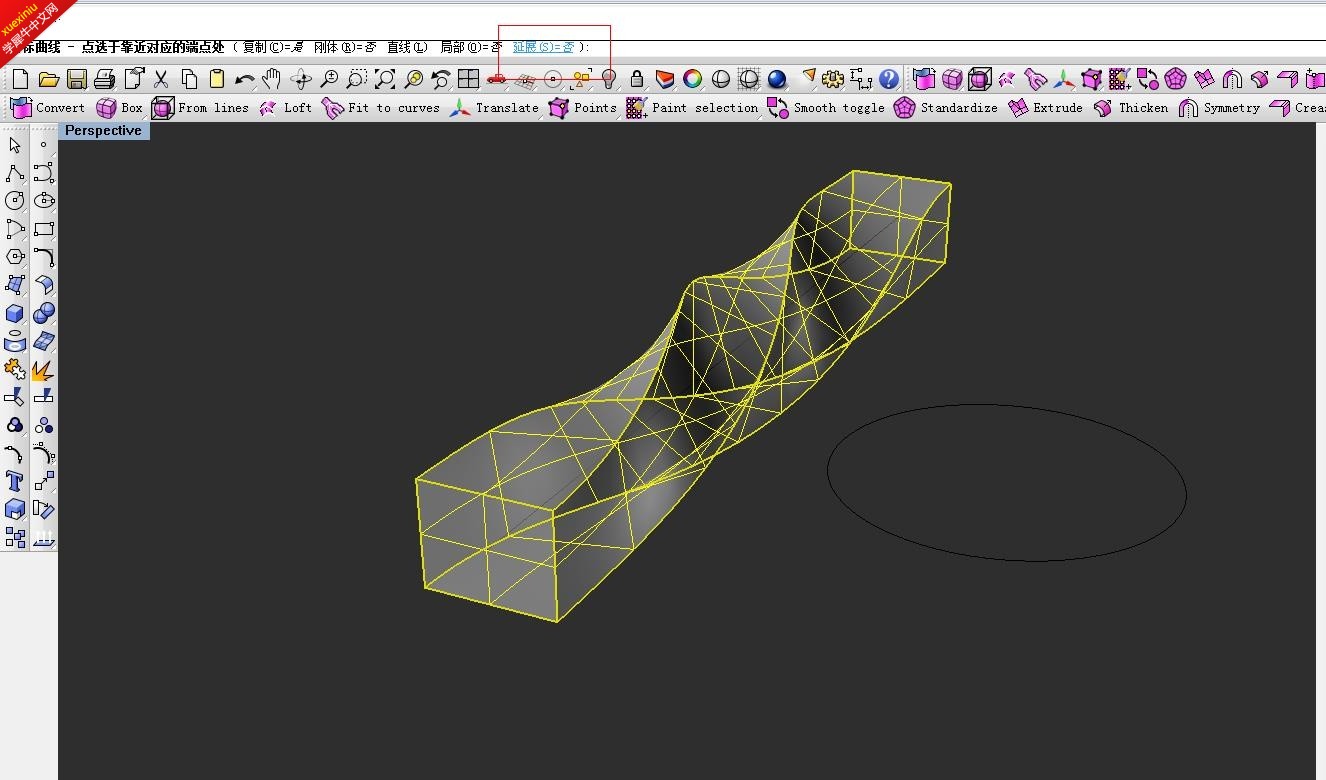Select the Zoom Window tool

click(357, 79)
